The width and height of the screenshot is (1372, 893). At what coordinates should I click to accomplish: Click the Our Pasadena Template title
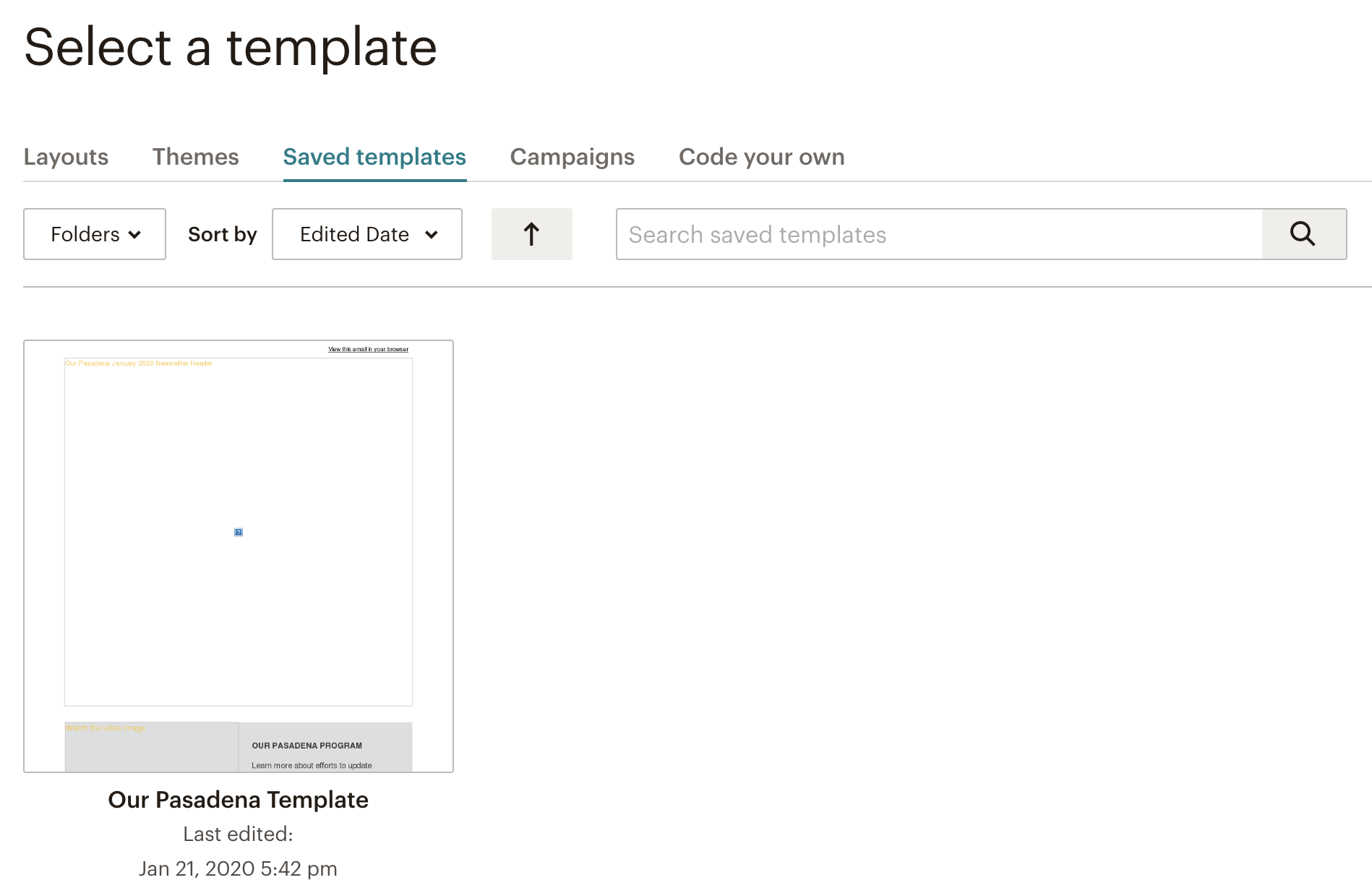(x=239, y=800)
